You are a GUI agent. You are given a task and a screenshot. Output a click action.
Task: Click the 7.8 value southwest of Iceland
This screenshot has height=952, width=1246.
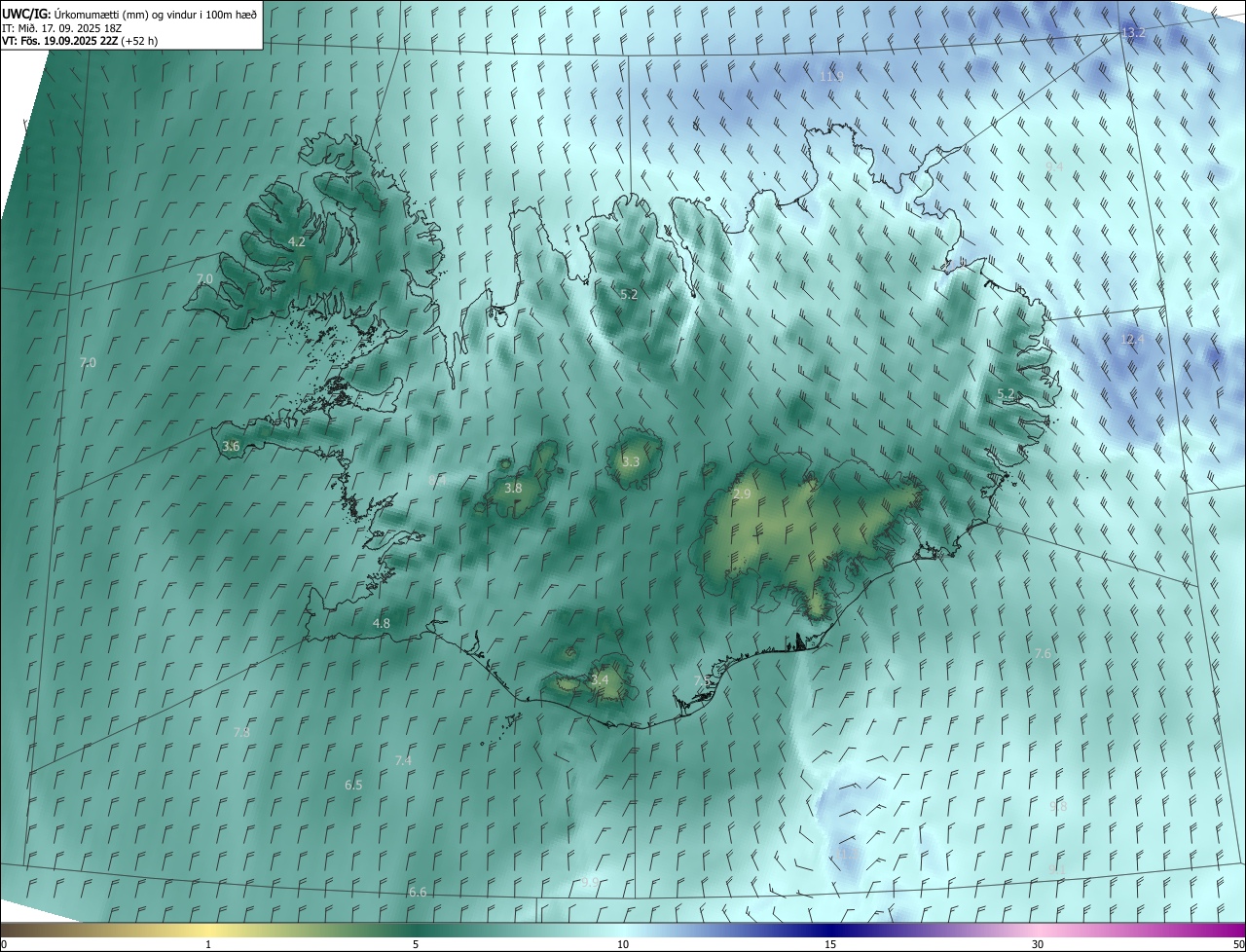241,731
